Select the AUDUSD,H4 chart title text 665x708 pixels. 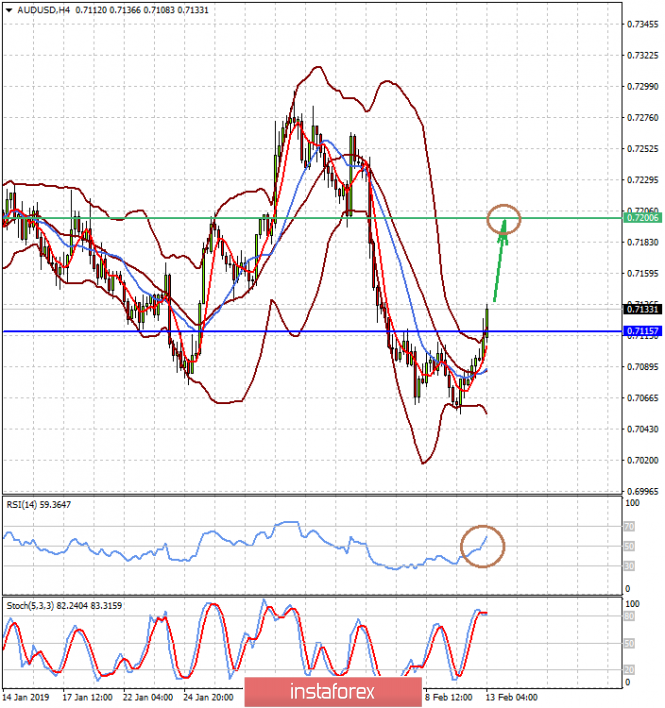[x=44, y=10]
